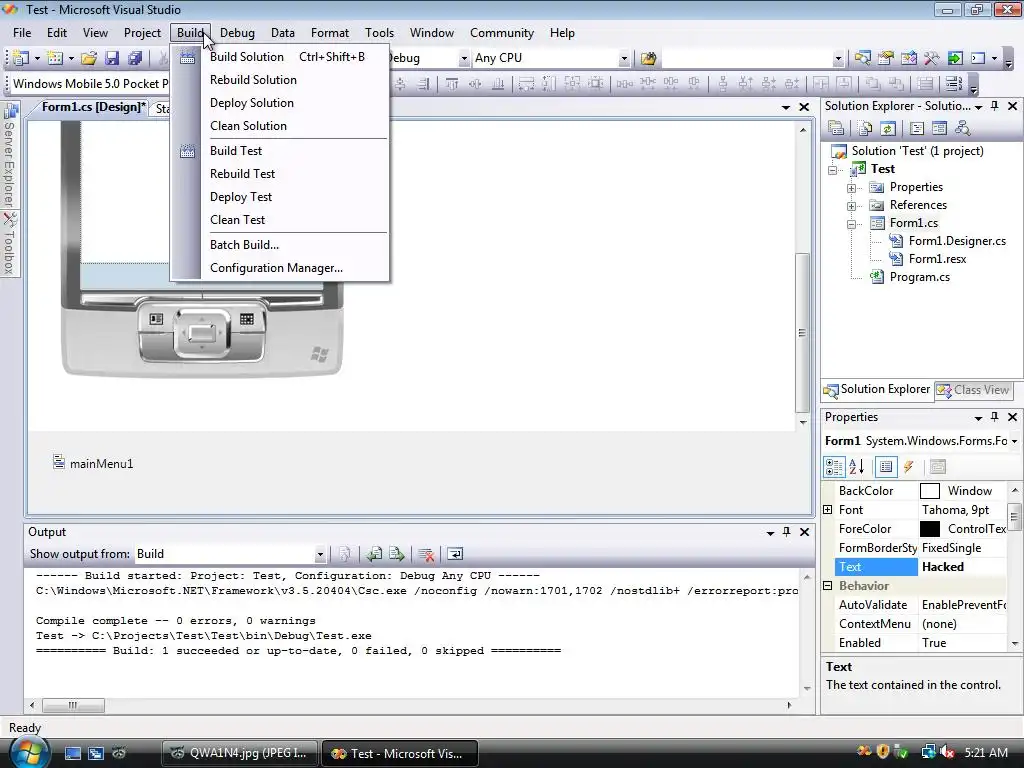Choose Clean Solution menu item
Screen dimensions: 1024x768
279,125
